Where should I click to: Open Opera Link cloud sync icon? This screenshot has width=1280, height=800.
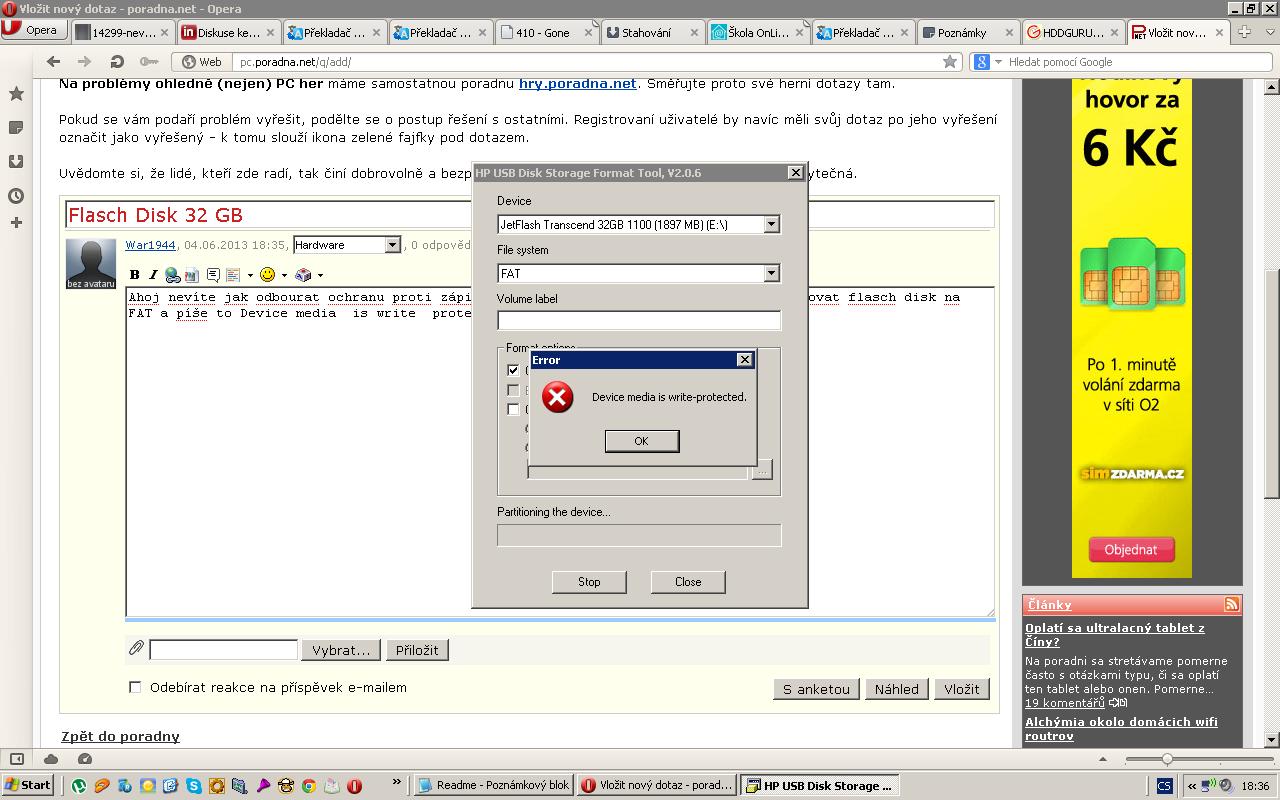click(x=51, y=759)
